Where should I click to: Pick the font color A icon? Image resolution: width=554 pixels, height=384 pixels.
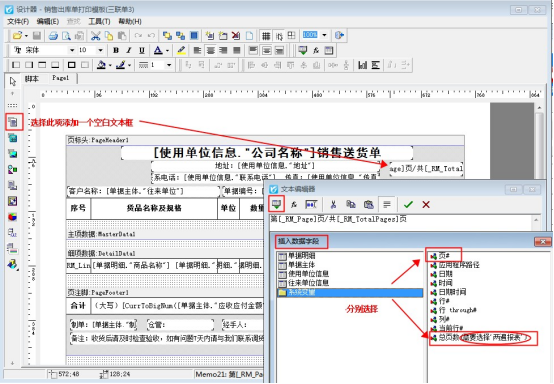click(158, 50)
